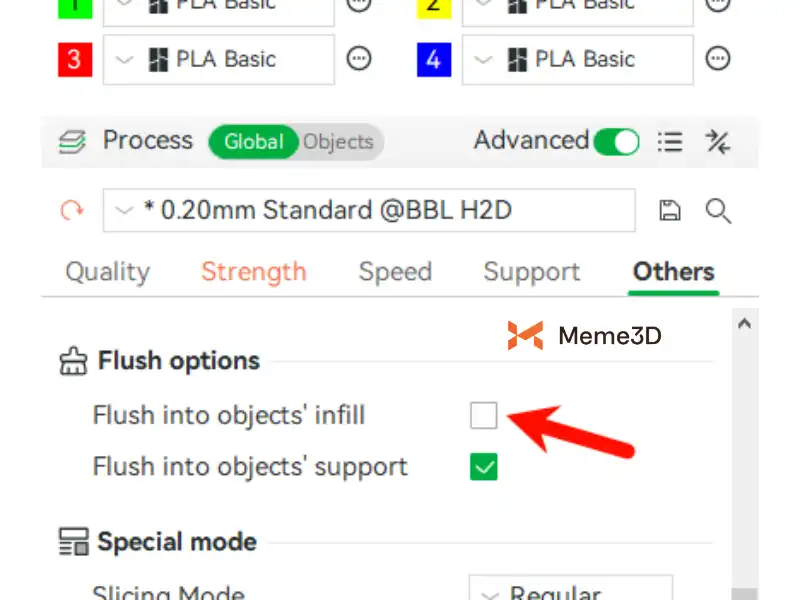Turn off the Advanced mode toggle
The width and height of the screenshot is (800, 600).
tap(615, 142)
